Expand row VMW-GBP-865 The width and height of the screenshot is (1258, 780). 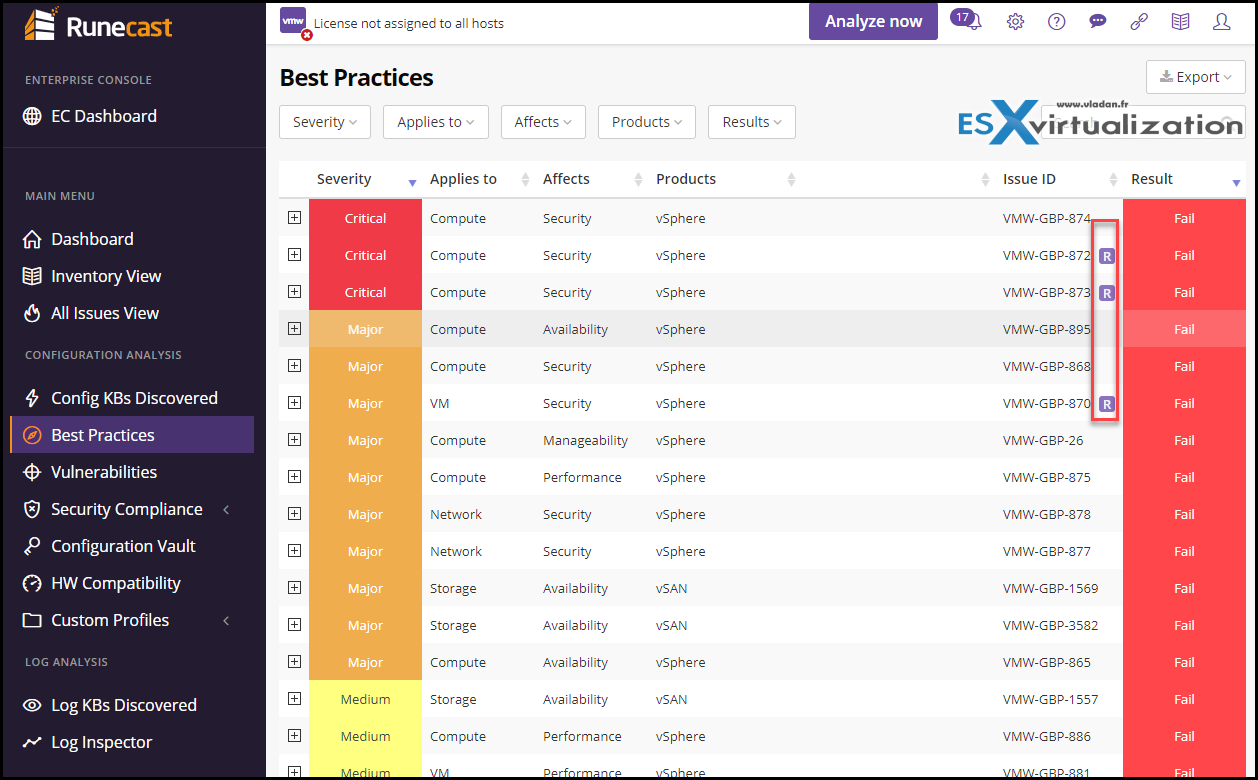(294, 661)
